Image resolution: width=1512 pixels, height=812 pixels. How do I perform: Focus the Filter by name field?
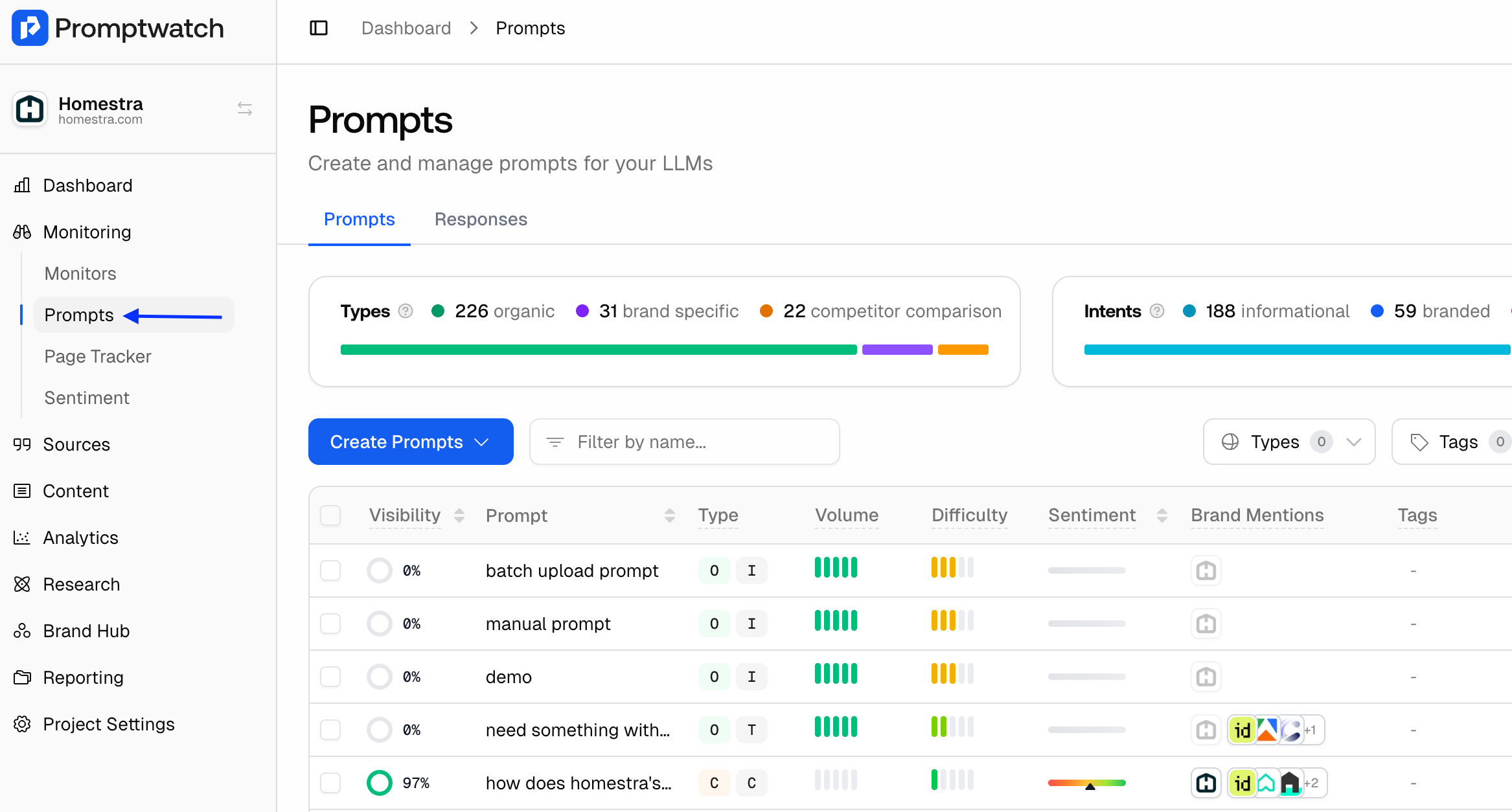point(685,442)
